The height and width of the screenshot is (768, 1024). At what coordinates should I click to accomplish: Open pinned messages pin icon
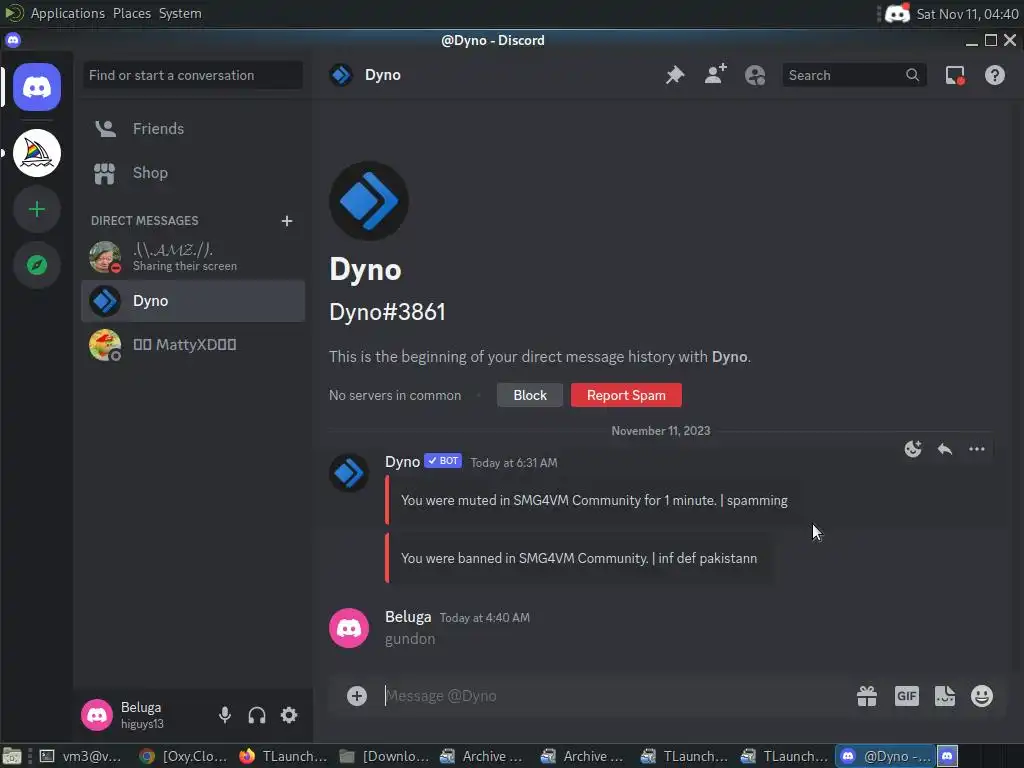[675, 75]
